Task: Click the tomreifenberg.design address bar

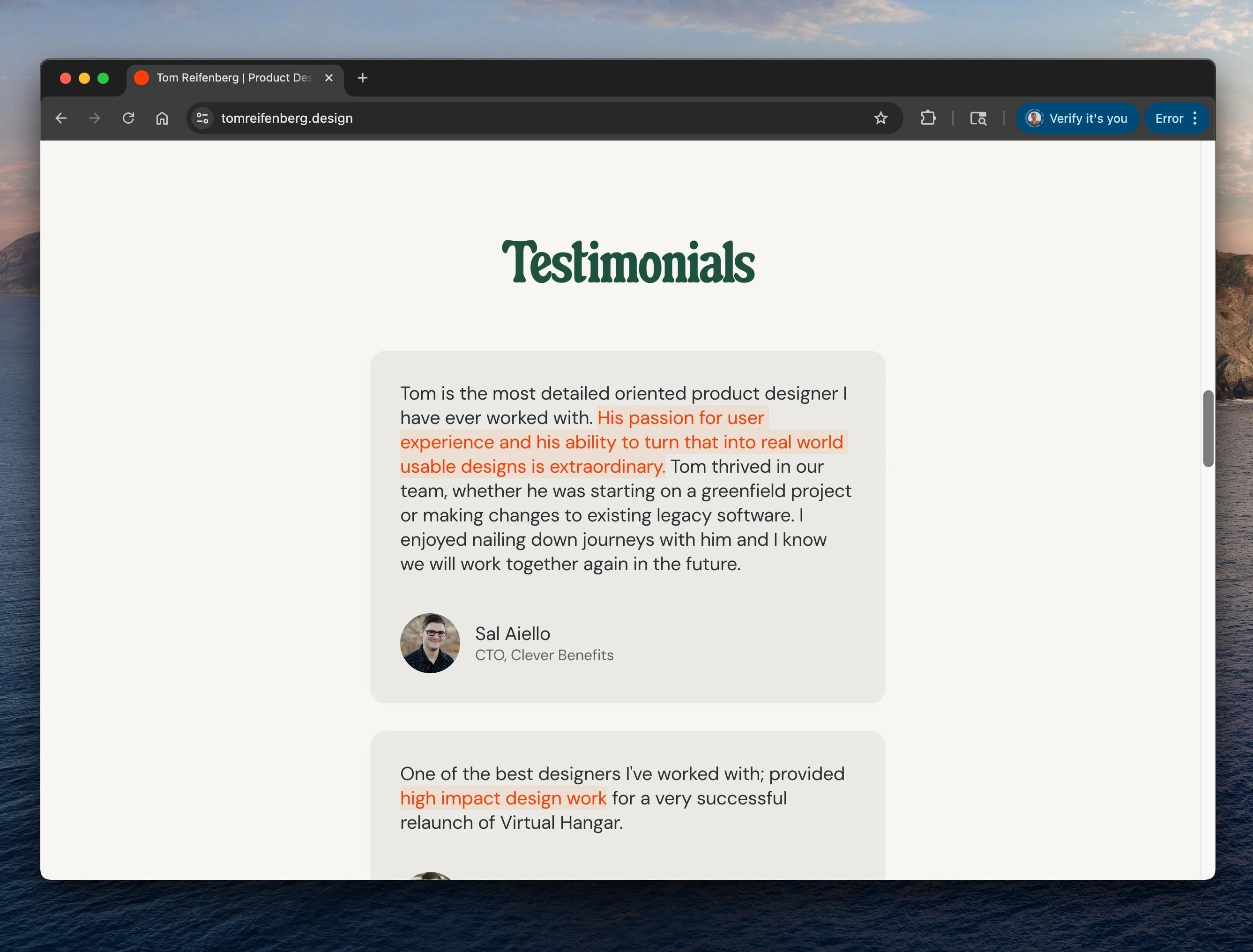Action: pos(510,118)
